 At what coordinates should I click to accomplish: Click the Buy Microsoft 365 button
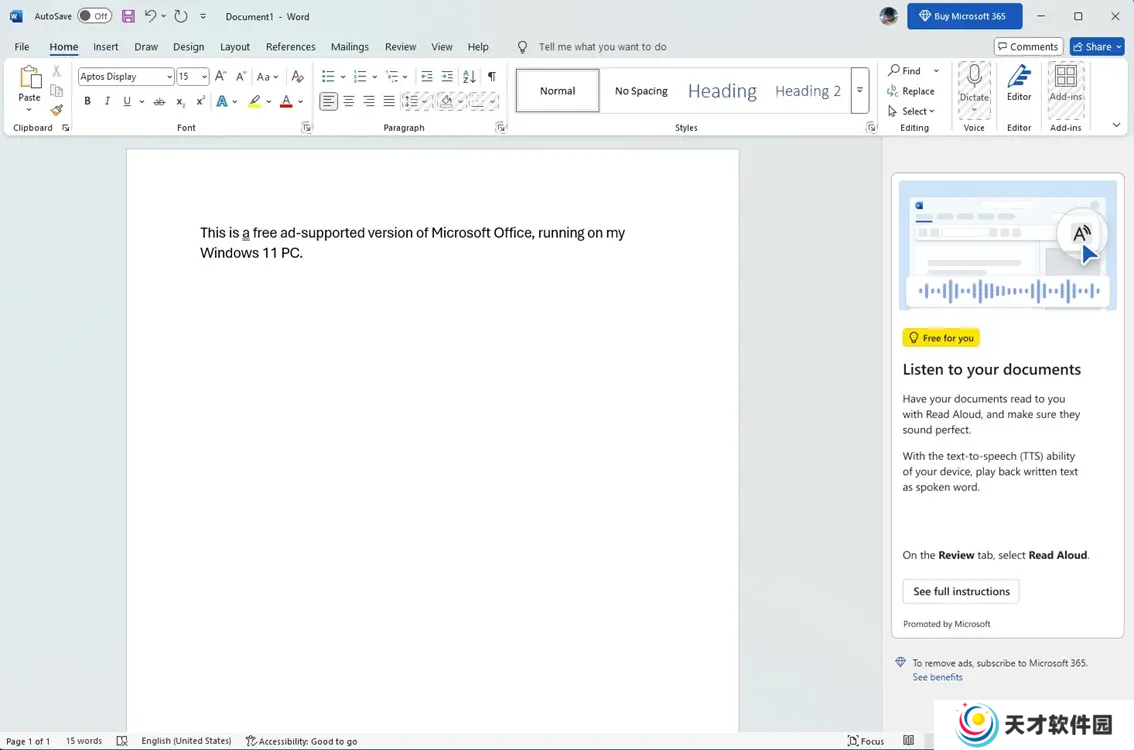[x=965, y=16]
